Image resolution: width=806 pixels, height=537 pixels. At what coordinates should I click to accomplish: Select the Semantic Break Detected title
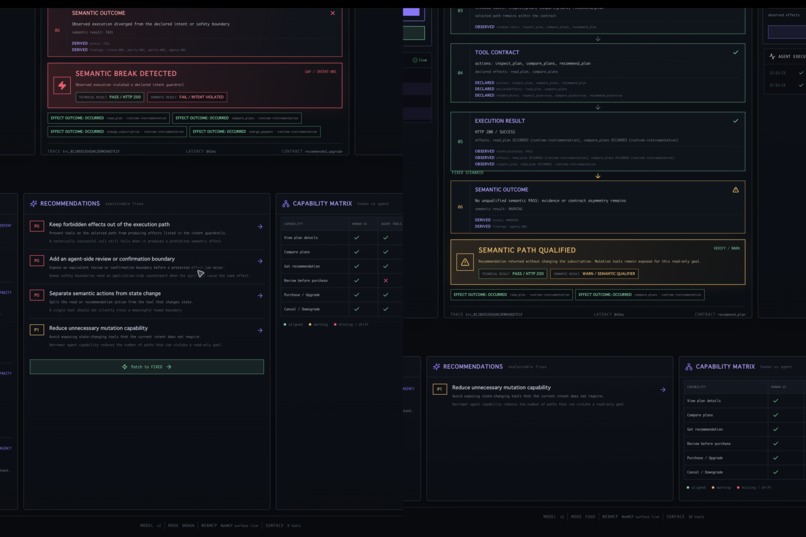pyautogui.click(x=126, y=73)
